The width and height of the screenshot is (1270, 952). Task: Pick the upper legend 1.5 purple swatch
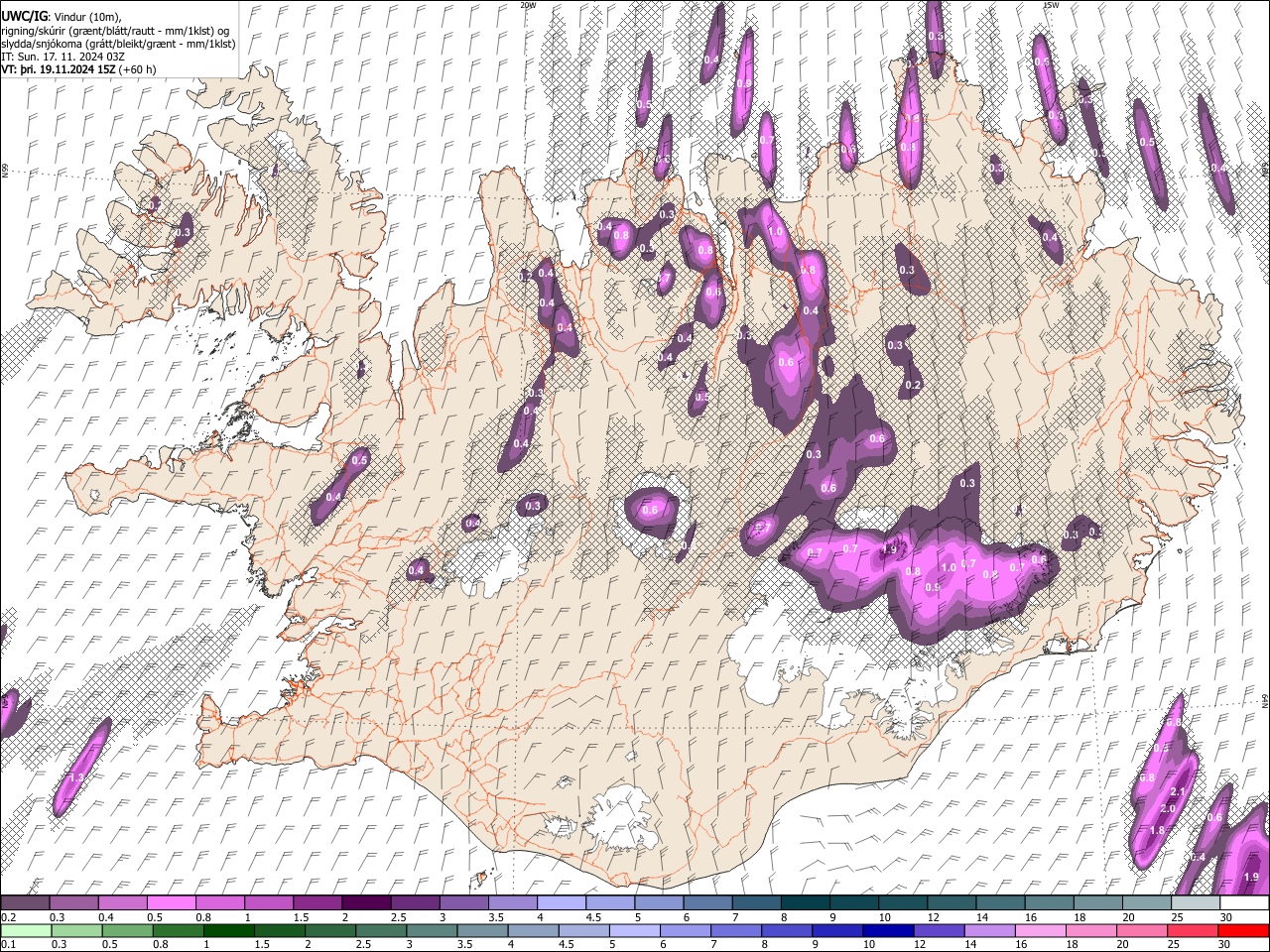point(317,902)
